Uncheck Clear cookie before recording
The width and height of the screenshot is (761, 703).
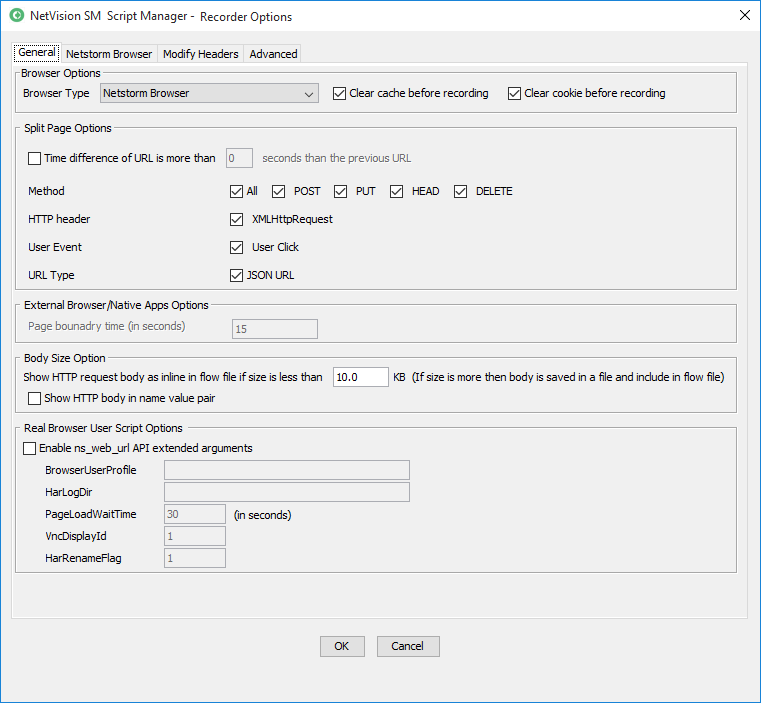click(x=514, y=93)
